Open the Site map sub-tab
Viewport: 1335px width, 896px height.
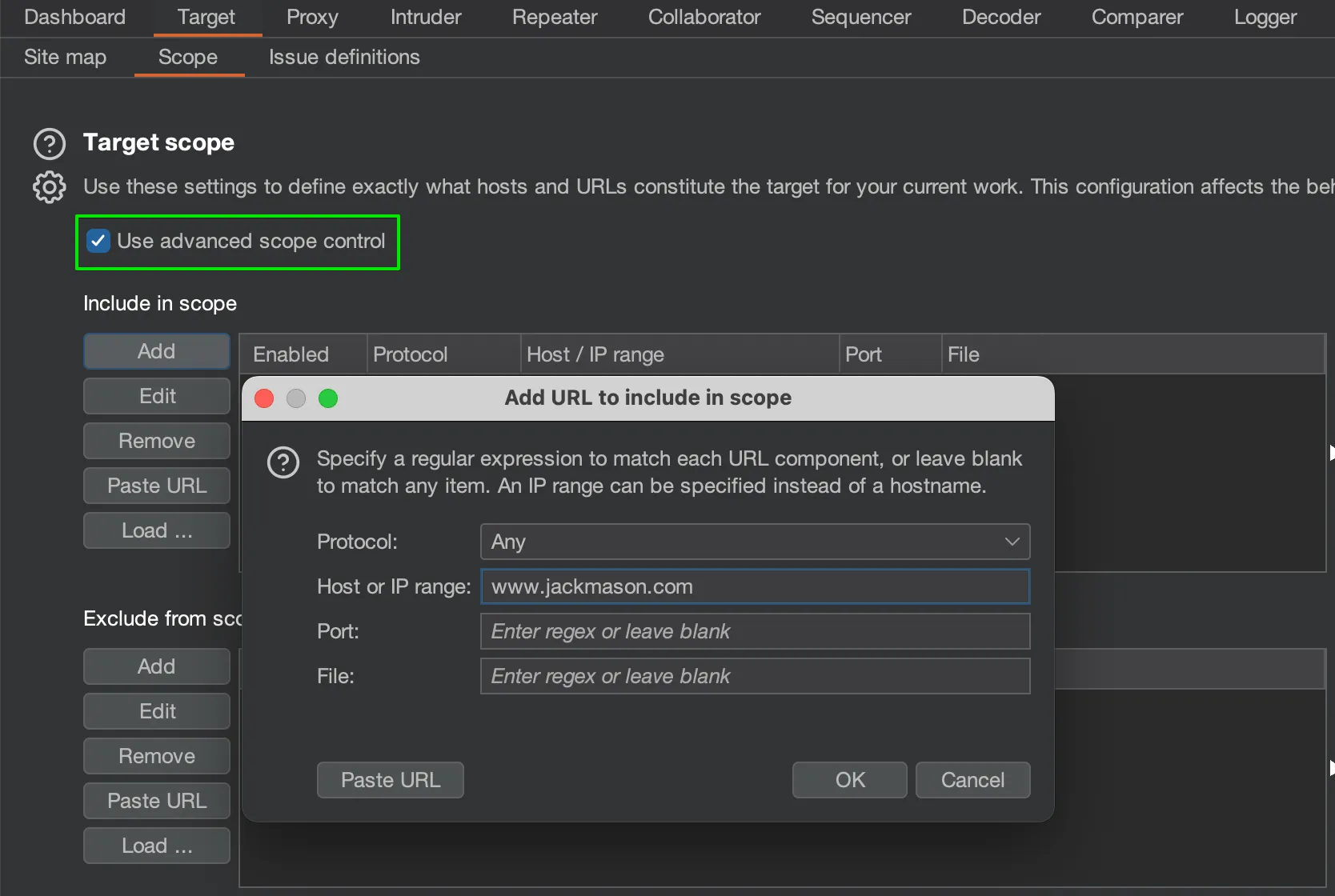pos(66,57)
